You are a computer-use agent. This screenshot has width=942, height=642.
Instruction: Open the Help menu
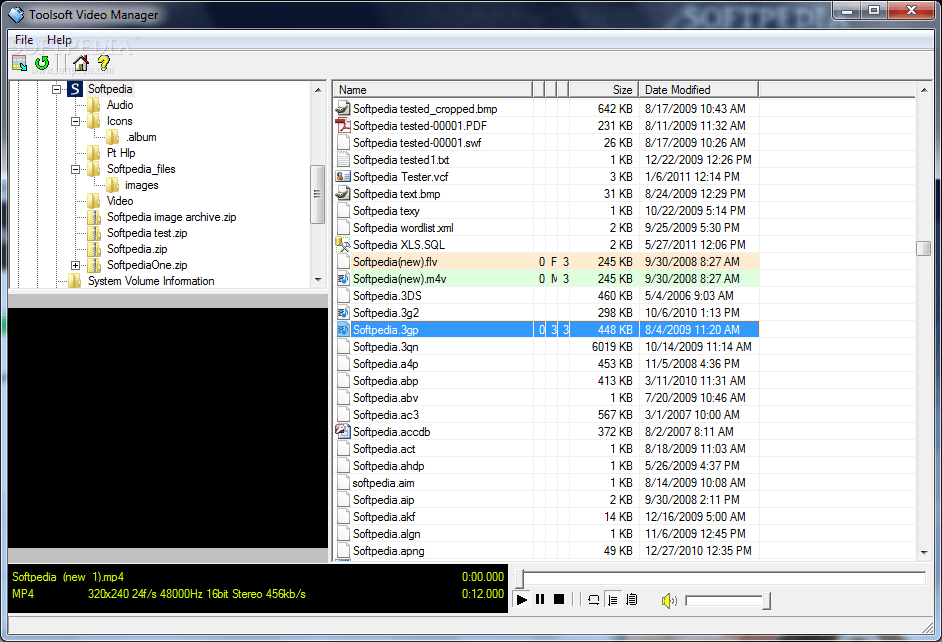point(59,39)
